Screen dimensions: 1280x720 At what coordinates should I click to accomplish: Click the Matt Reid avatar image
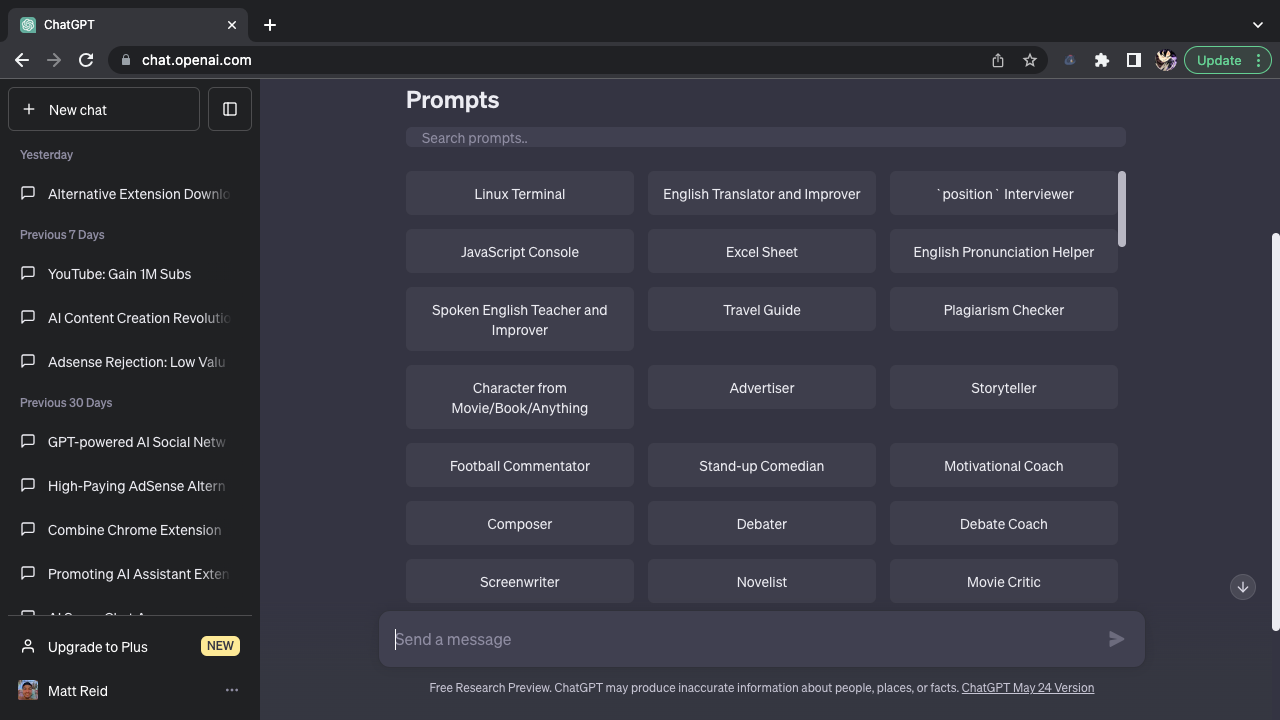[x=28, y=690]
